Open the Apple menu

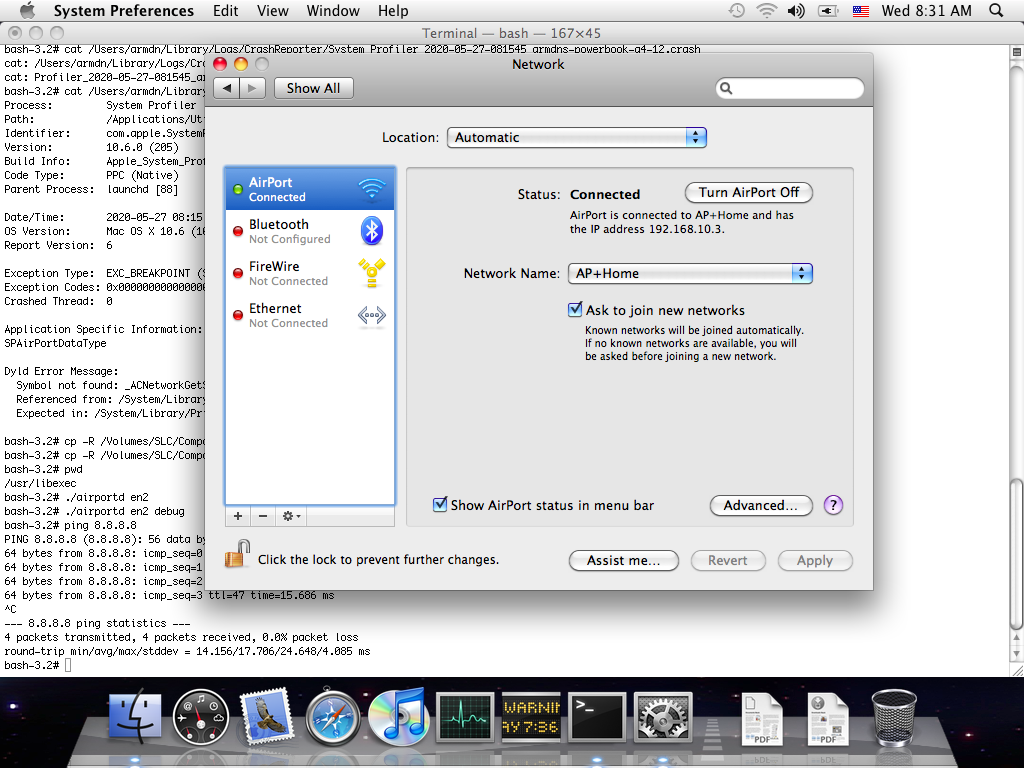(x=27, y=10)
